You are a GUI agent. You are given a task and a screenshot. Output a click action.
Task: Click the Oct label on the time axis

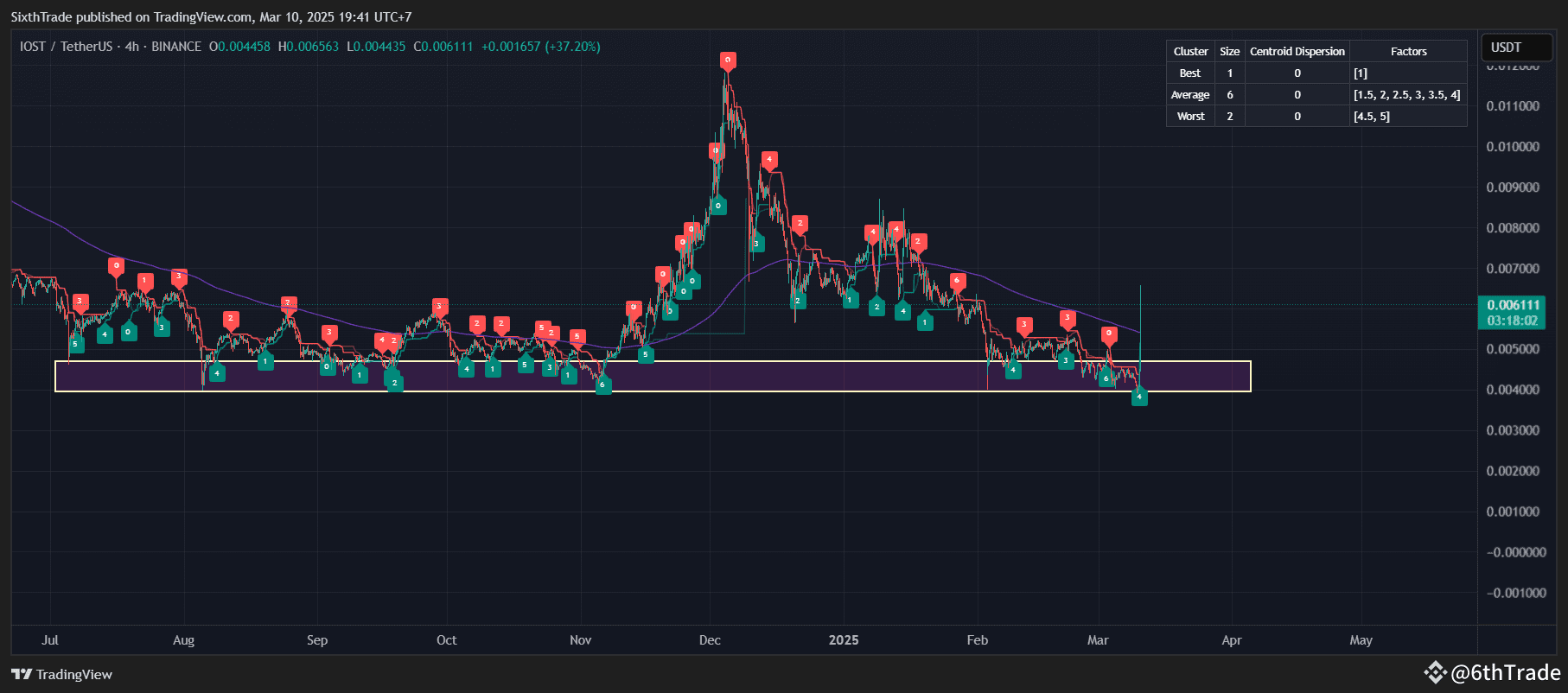(447, 640)
